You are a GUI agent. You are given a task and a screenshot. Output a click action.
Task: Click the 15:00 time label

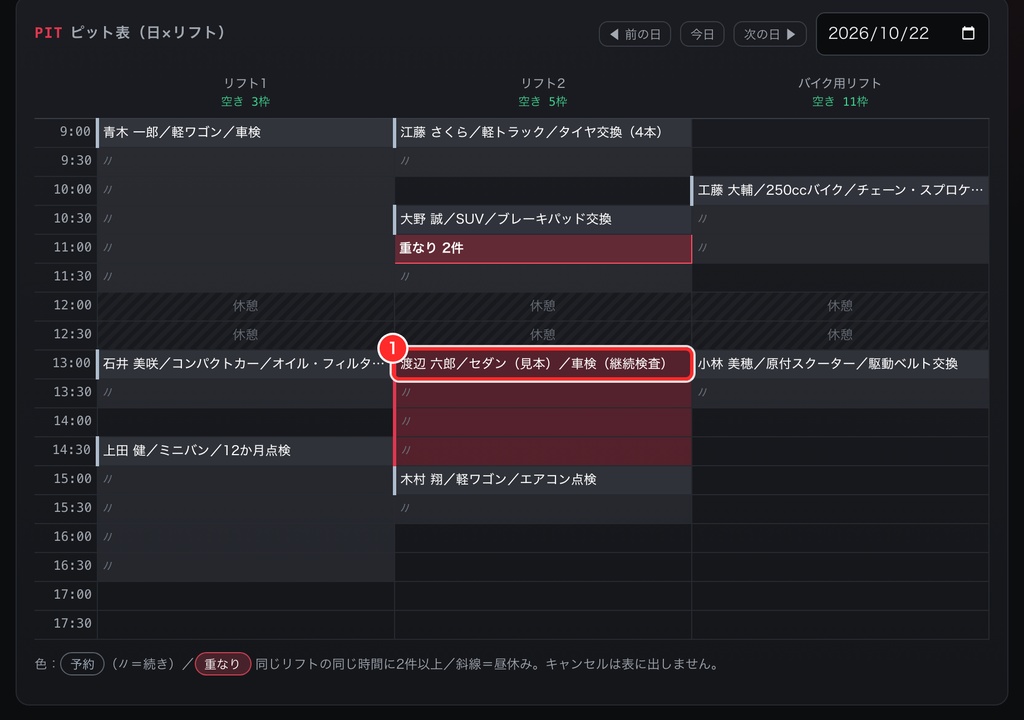click(x=72, y=479)
